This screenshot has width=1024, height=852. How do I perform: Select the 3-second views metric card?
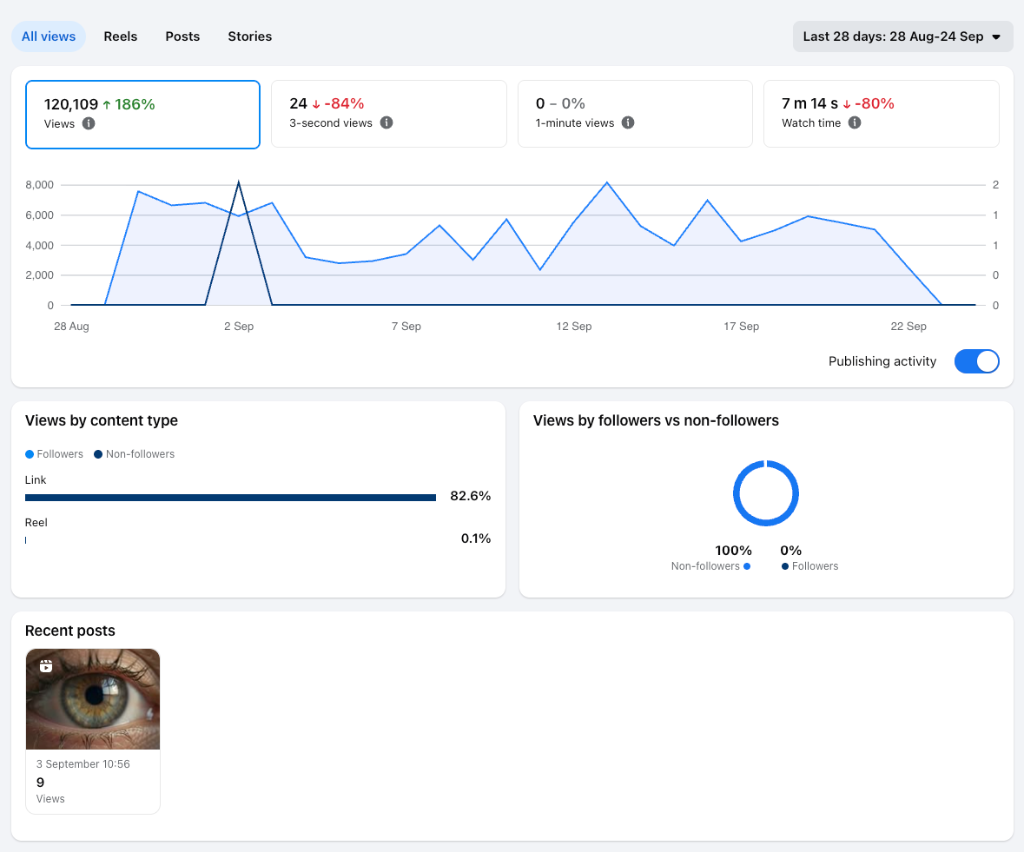[x=389, y=114]
